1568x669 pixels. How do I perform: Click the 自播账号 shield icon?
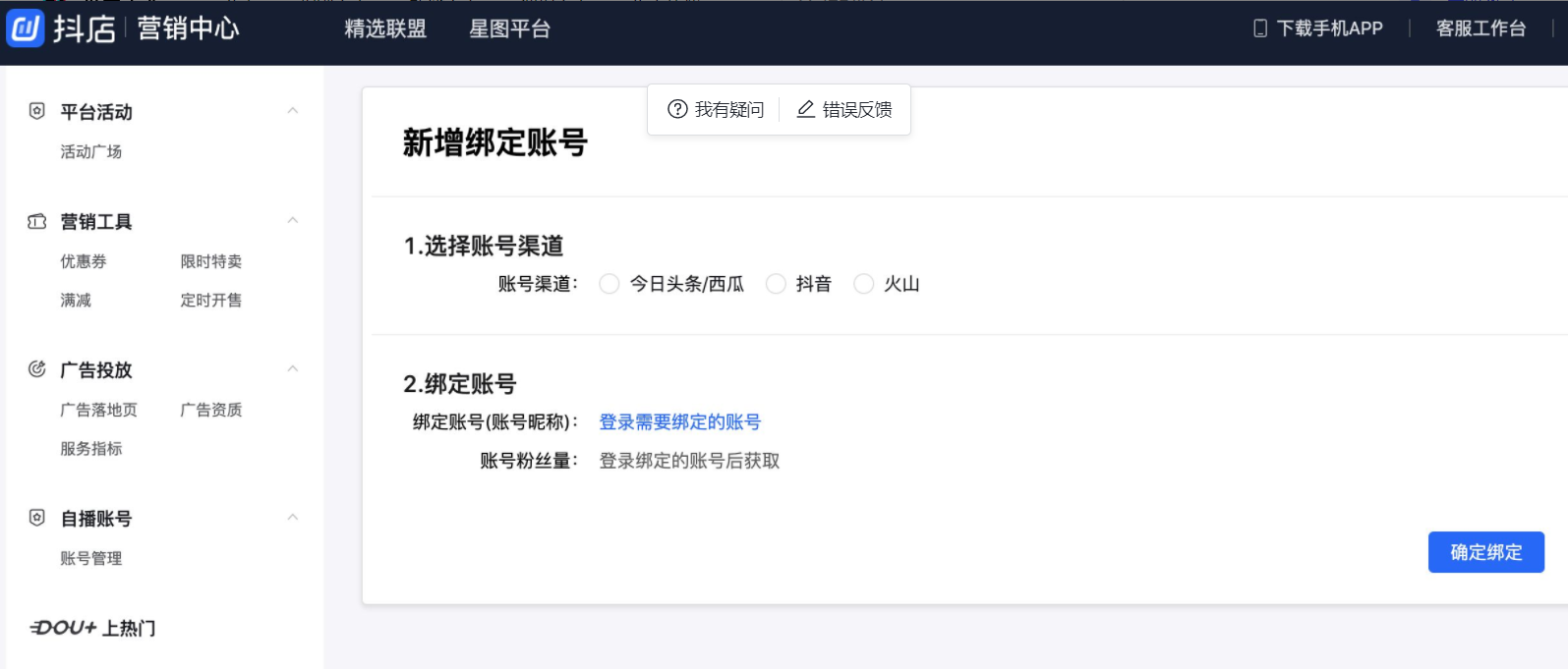click(x=37, y=518)
